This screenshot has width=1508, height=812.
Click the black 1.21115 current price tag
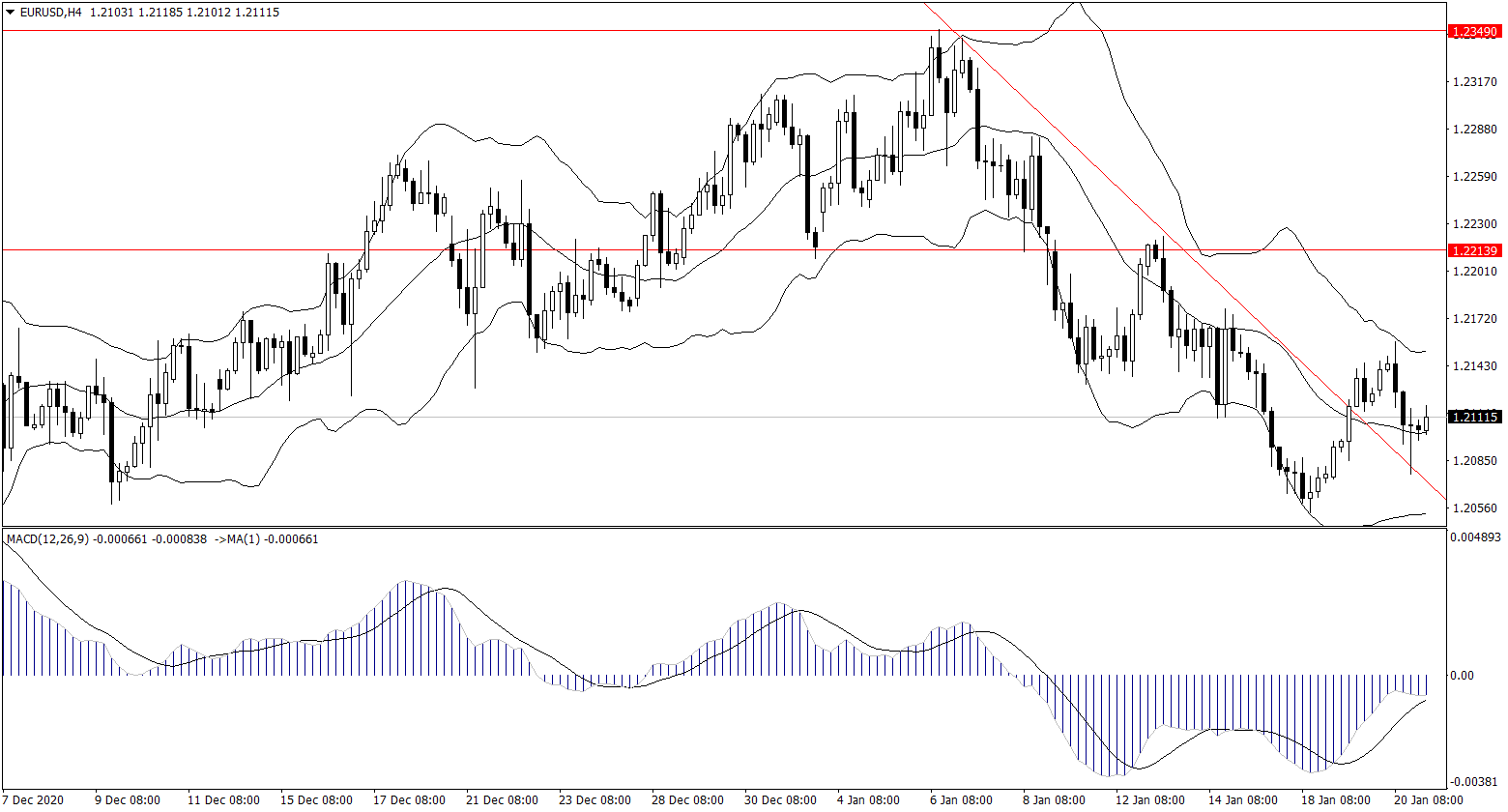click(x=1474, y=417)
